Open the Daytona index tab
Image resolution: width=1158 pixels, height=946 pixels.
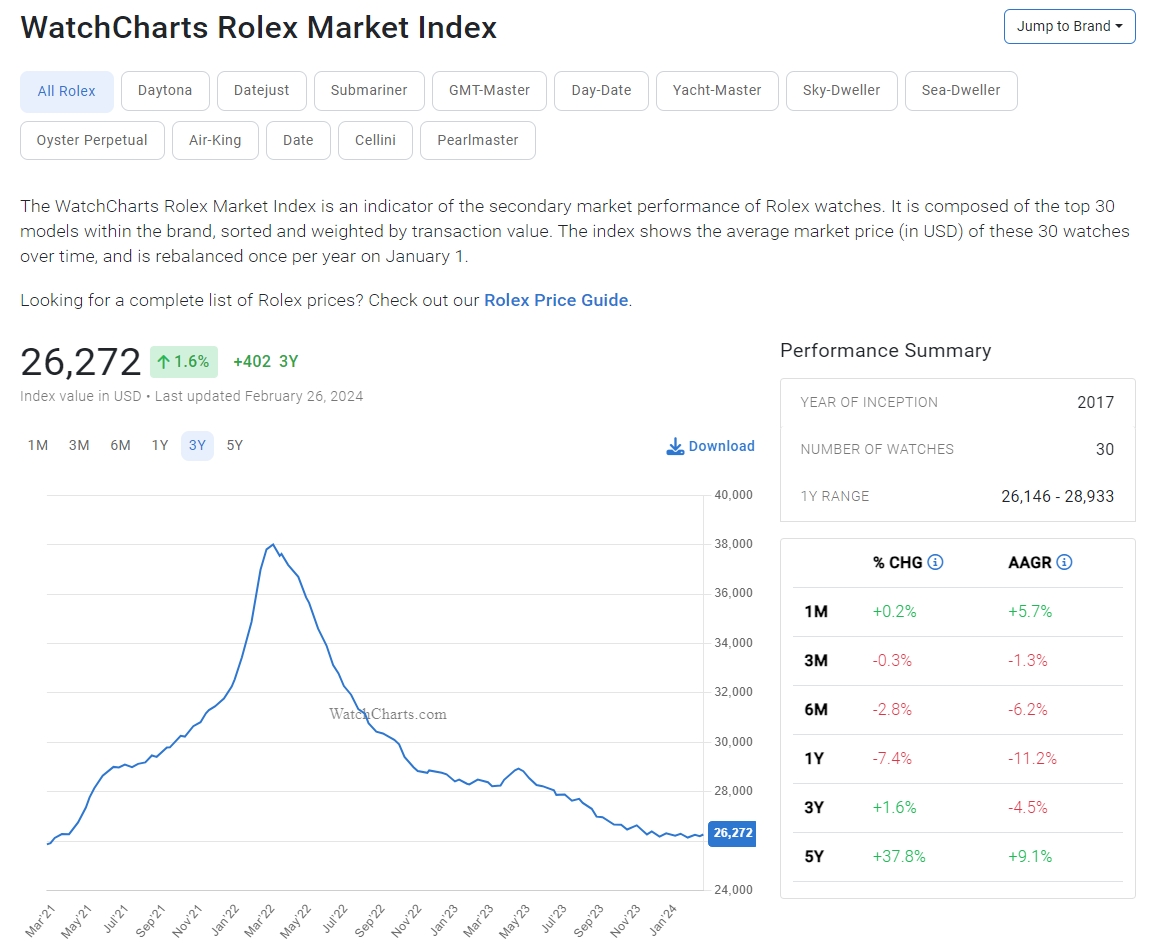[x=165, y=91]
